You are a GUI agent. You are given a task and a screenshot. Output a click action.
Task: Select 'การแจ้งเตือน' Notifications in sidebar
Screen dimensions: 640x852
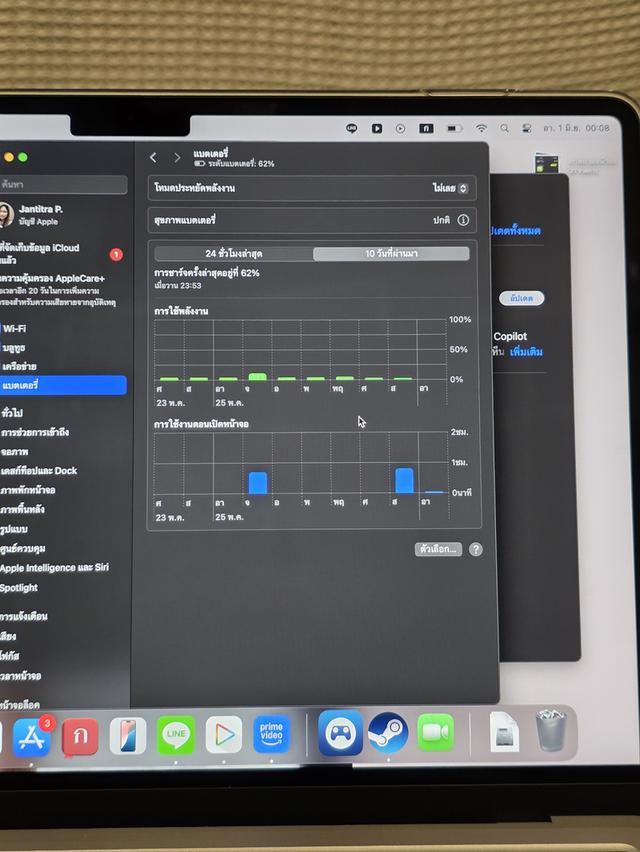63,616
